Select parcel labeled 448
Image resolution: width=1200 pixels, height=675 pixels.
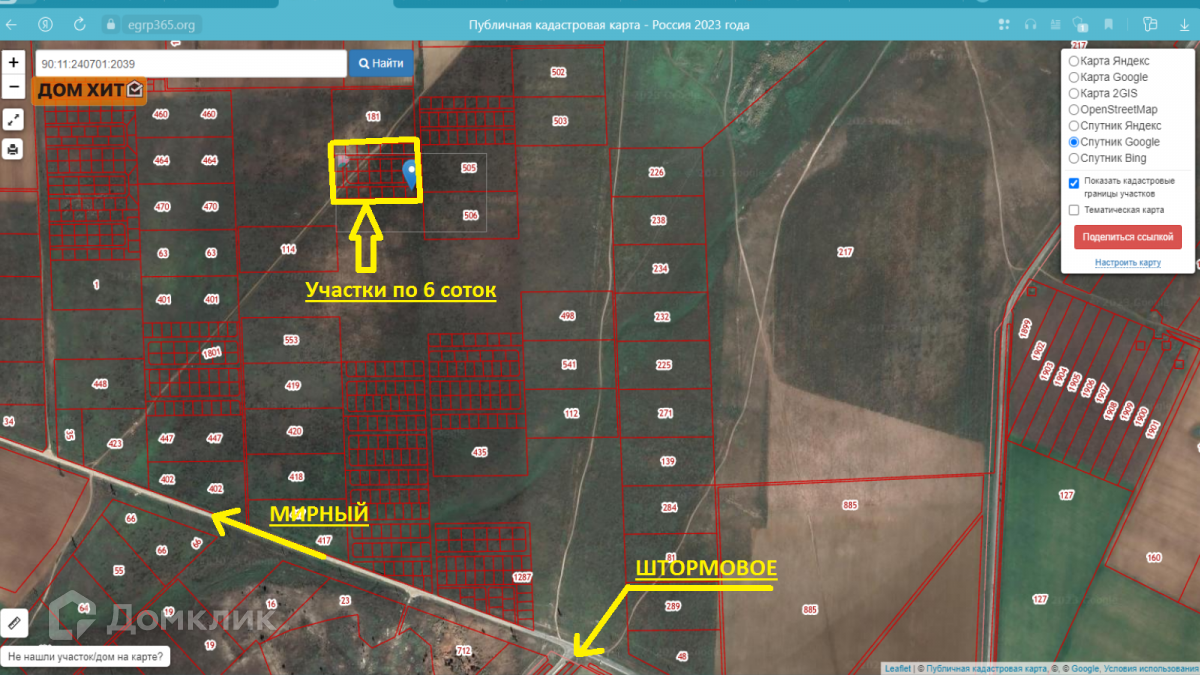pyautogui.click(x=100, y=384)
